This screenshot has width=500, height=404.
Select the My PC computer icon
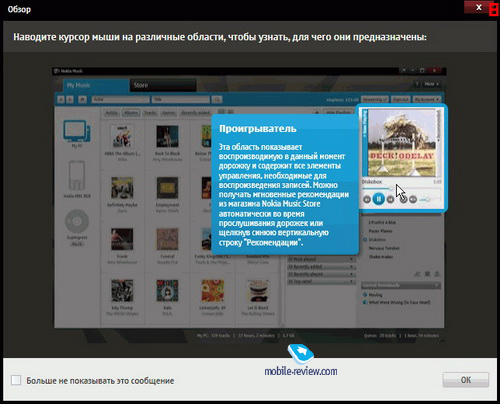click(77, 131)
